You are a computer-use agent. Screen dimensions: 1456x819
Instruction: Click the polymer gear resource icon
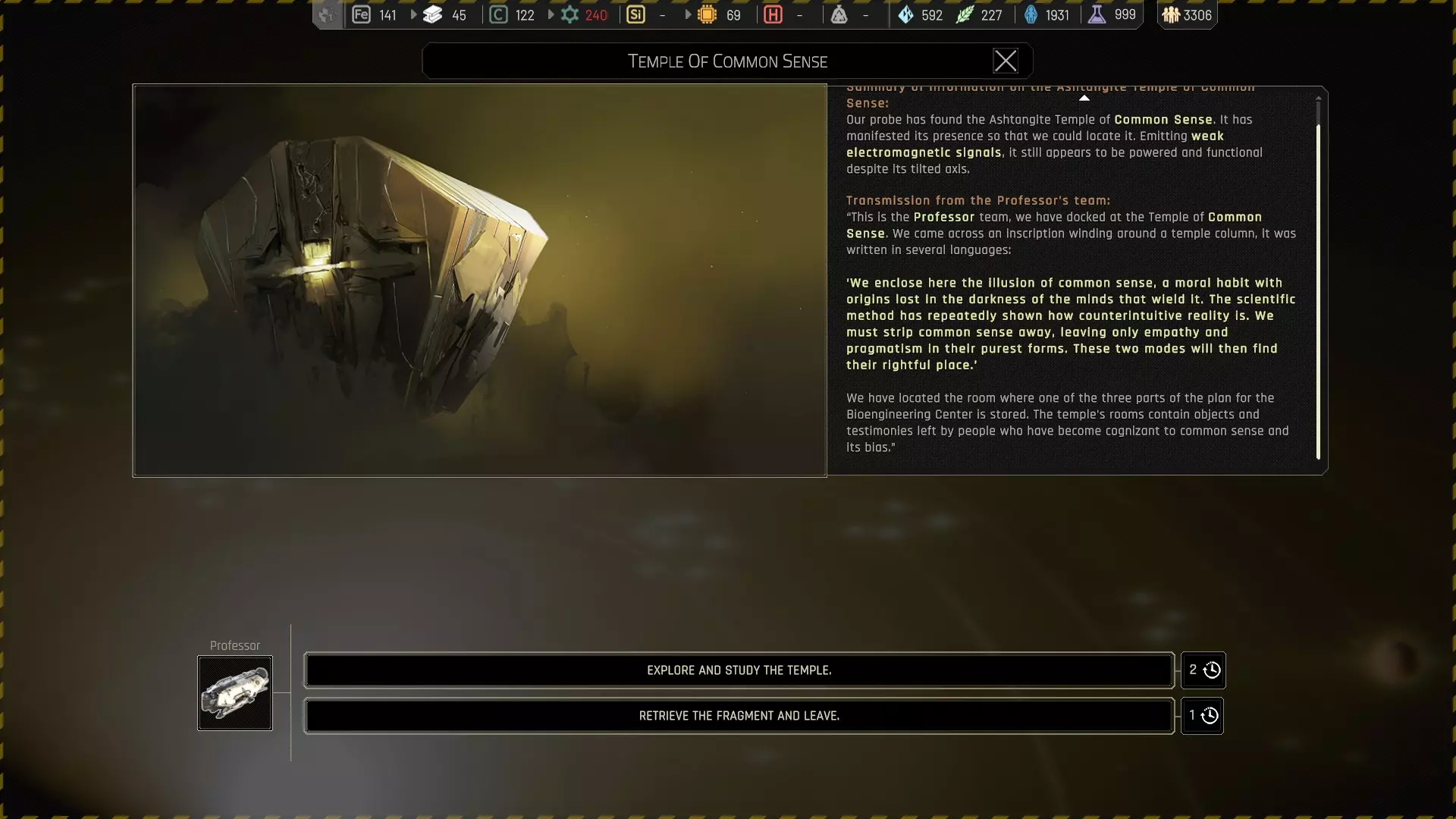pos(570,14)
